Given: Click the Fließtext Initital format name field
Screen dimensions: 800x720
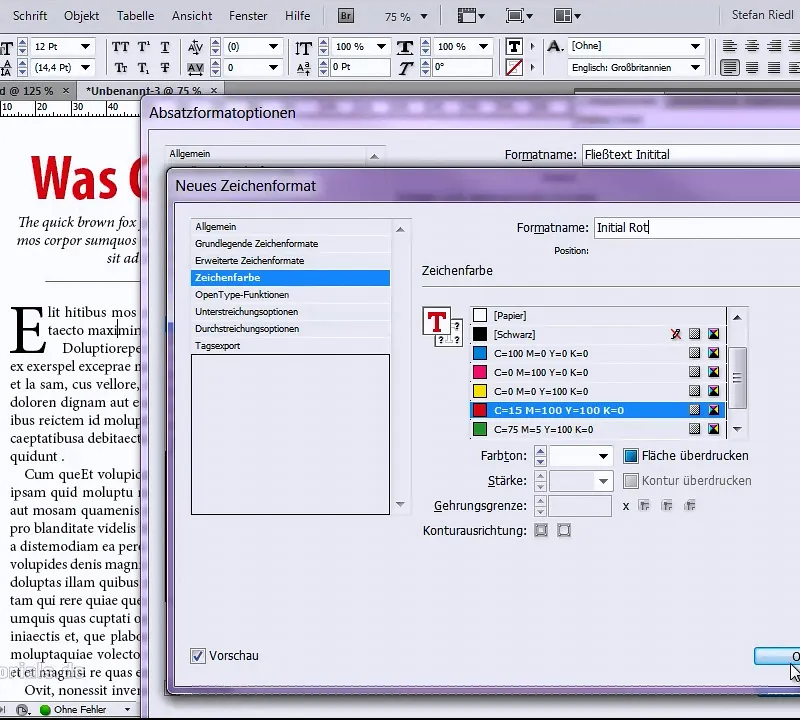Looking at the screenshot, I should (x=691, y=155).
